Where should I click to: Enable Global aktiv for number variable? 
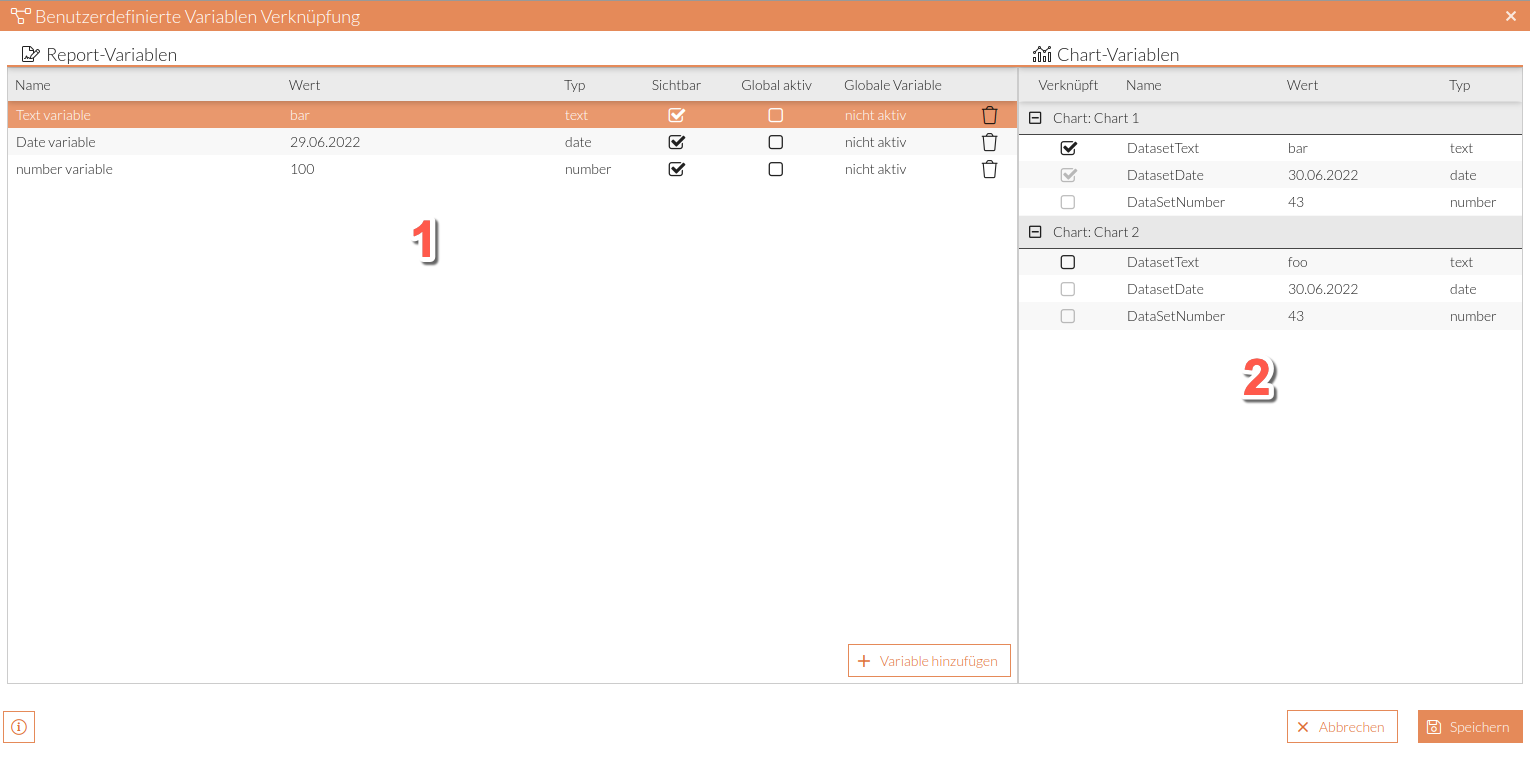775,169
